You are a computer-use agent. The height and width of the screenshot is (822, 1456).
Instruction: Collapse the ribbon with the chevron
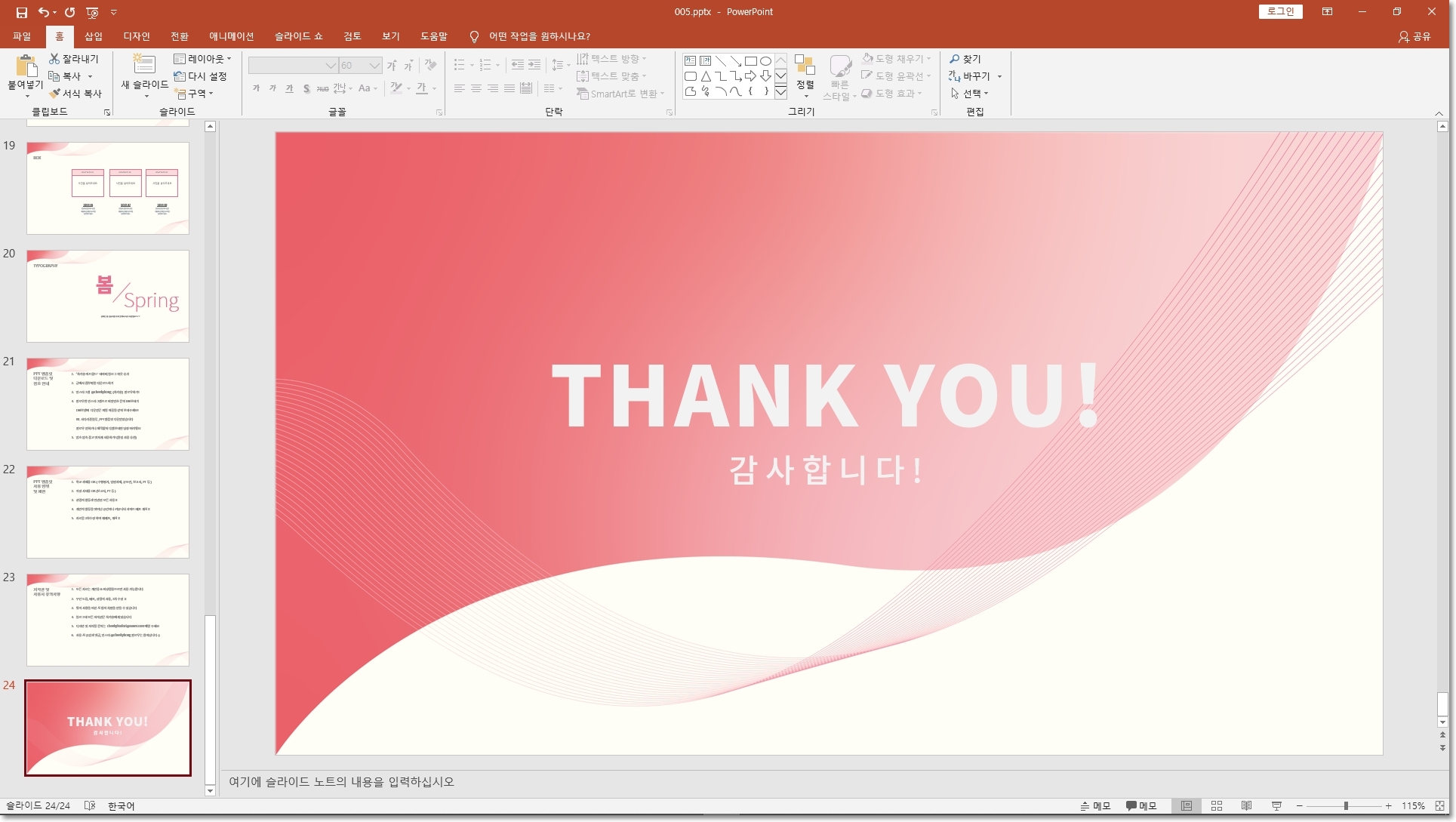click(1439, 113)
